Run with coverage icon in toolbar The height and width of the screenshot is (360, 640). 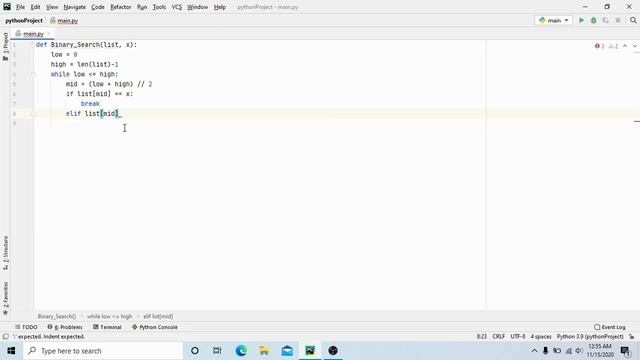click(x=606, y=20)
